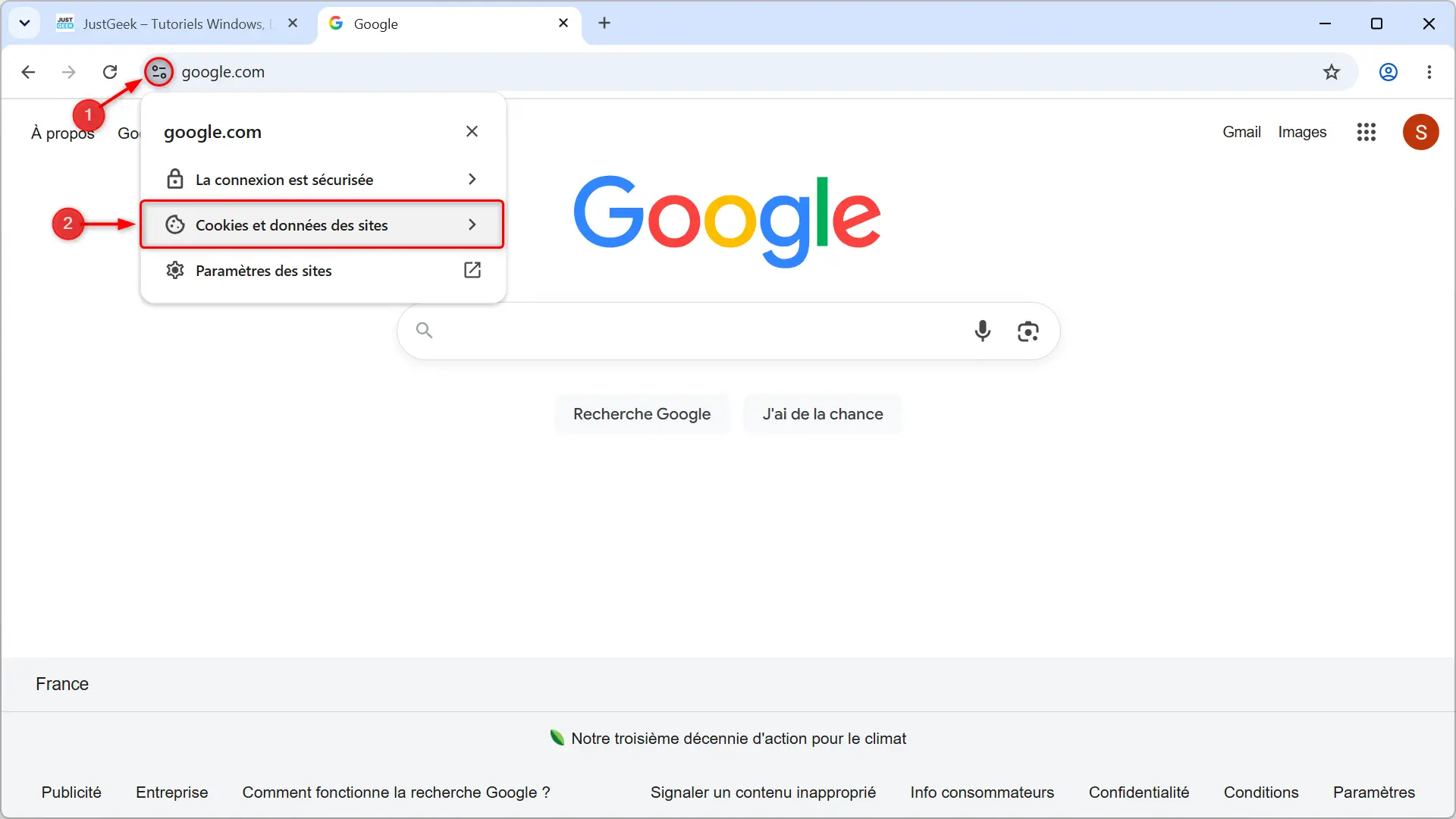The width and height of the screenshot is (1456, 819).
Task: Open the site information icon in address bar
Action: [159, 72]
